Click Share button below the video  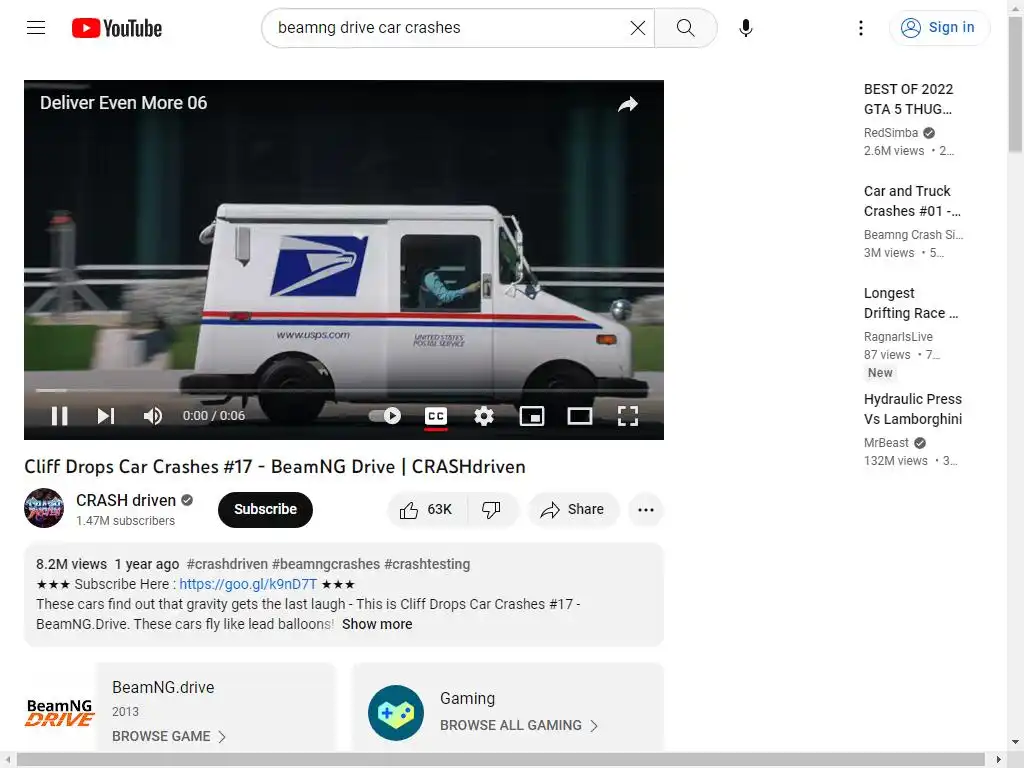click(572, 509)
